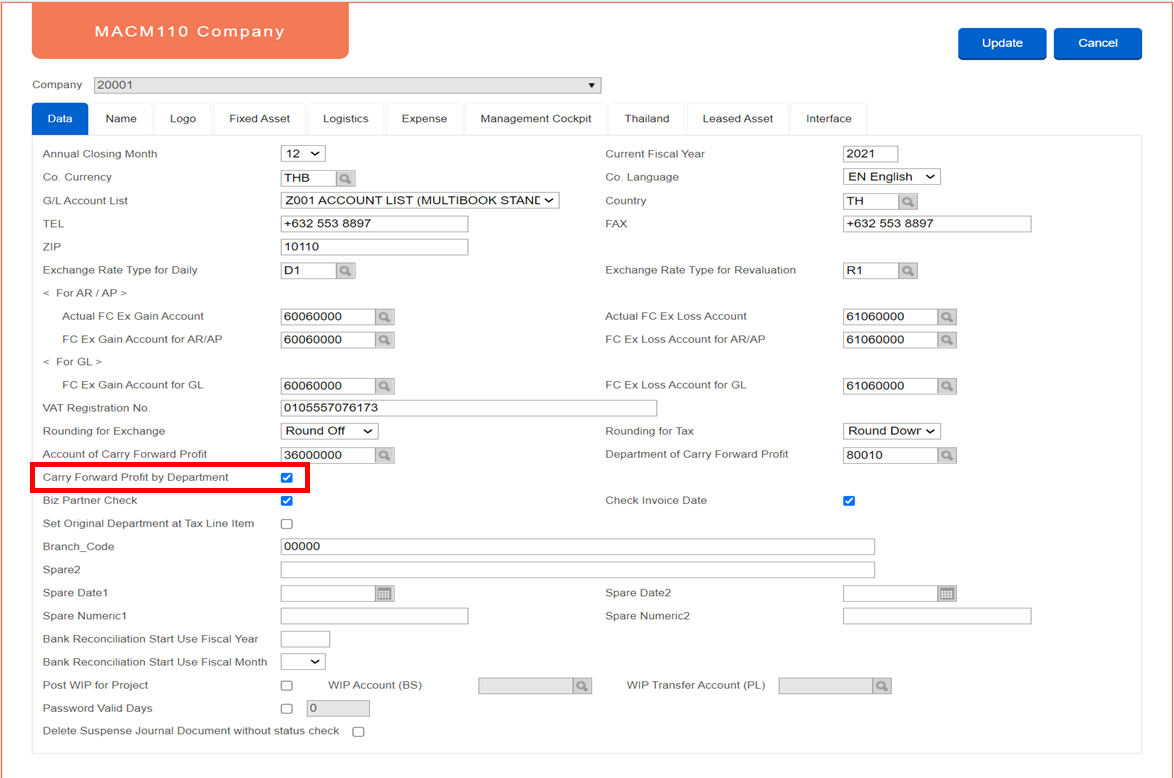1174x778 pixels.
Task: Enable Post WIP for Project checkbox
Action: pyautogui.click(x=287, y=686)
